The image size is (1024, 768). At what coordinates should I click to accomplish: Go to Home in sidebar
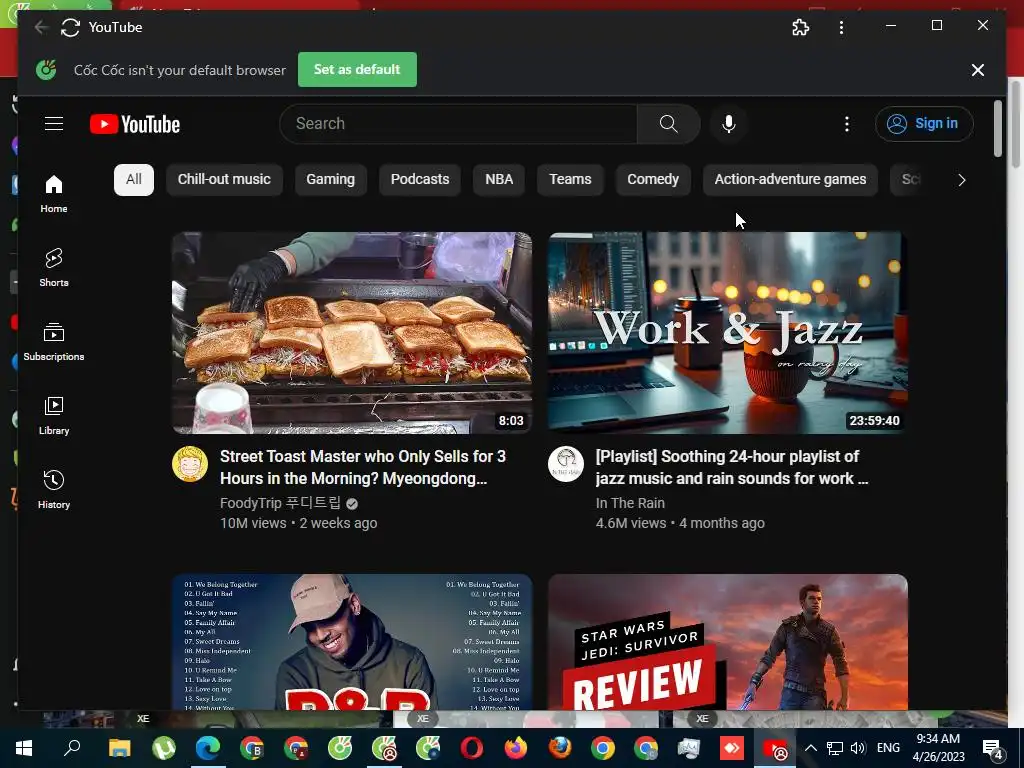(x=54, y=194)
